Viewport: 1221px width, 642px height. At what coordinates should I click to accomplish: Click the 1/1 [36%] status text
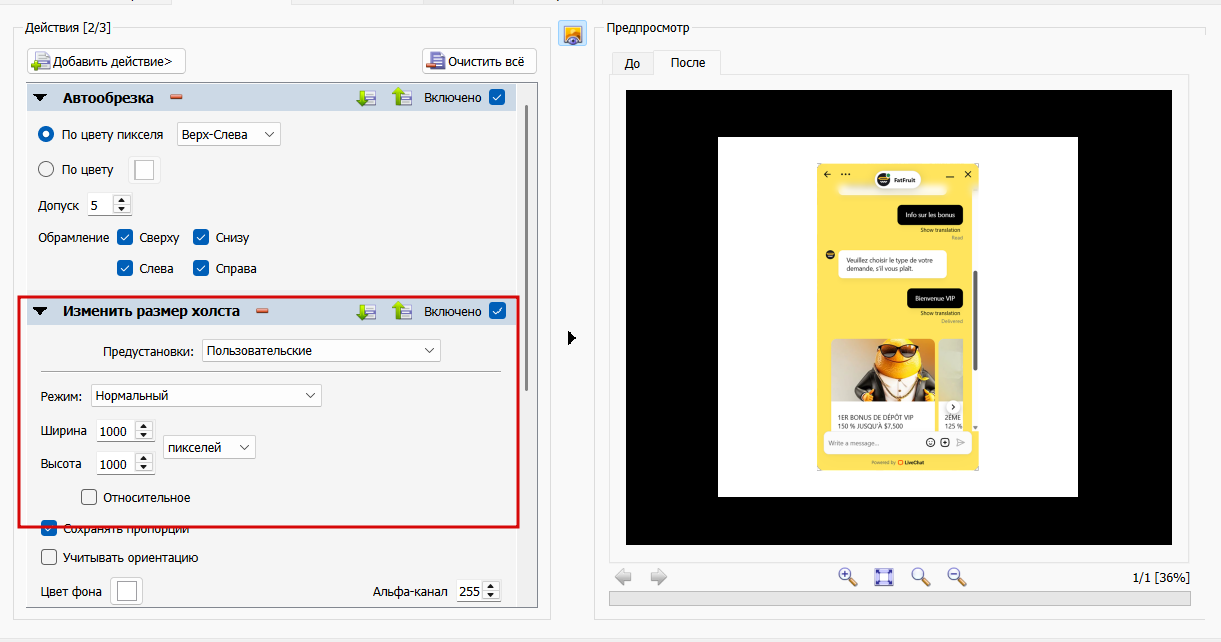(1160, 577)
